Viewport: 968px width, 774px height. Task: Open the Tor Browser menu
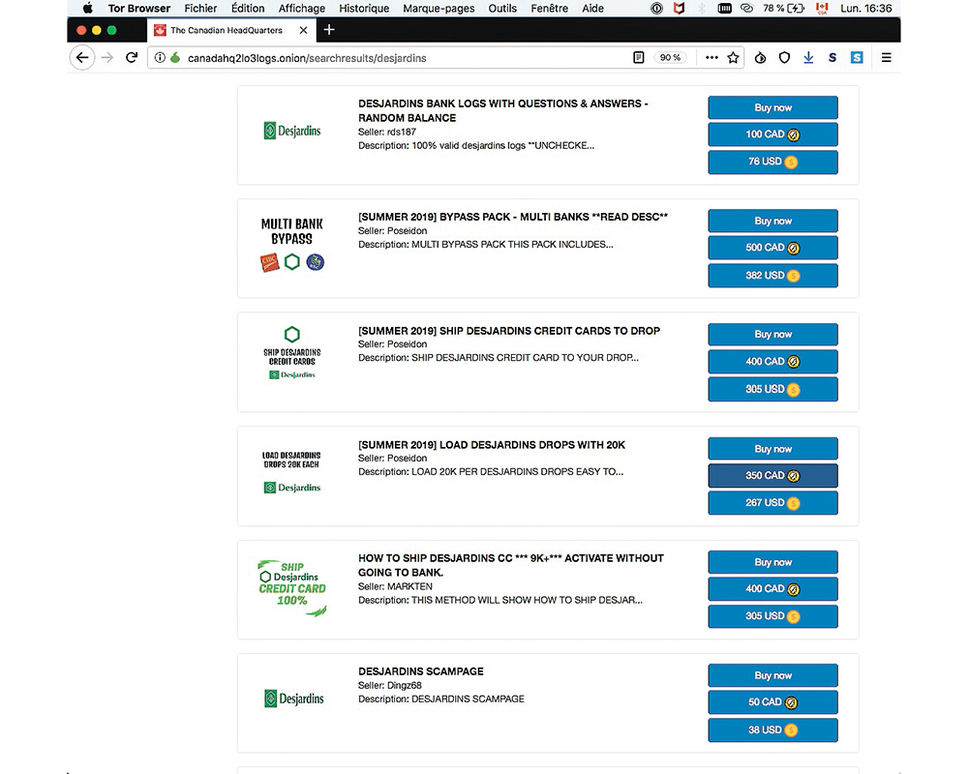pos(139,8)
